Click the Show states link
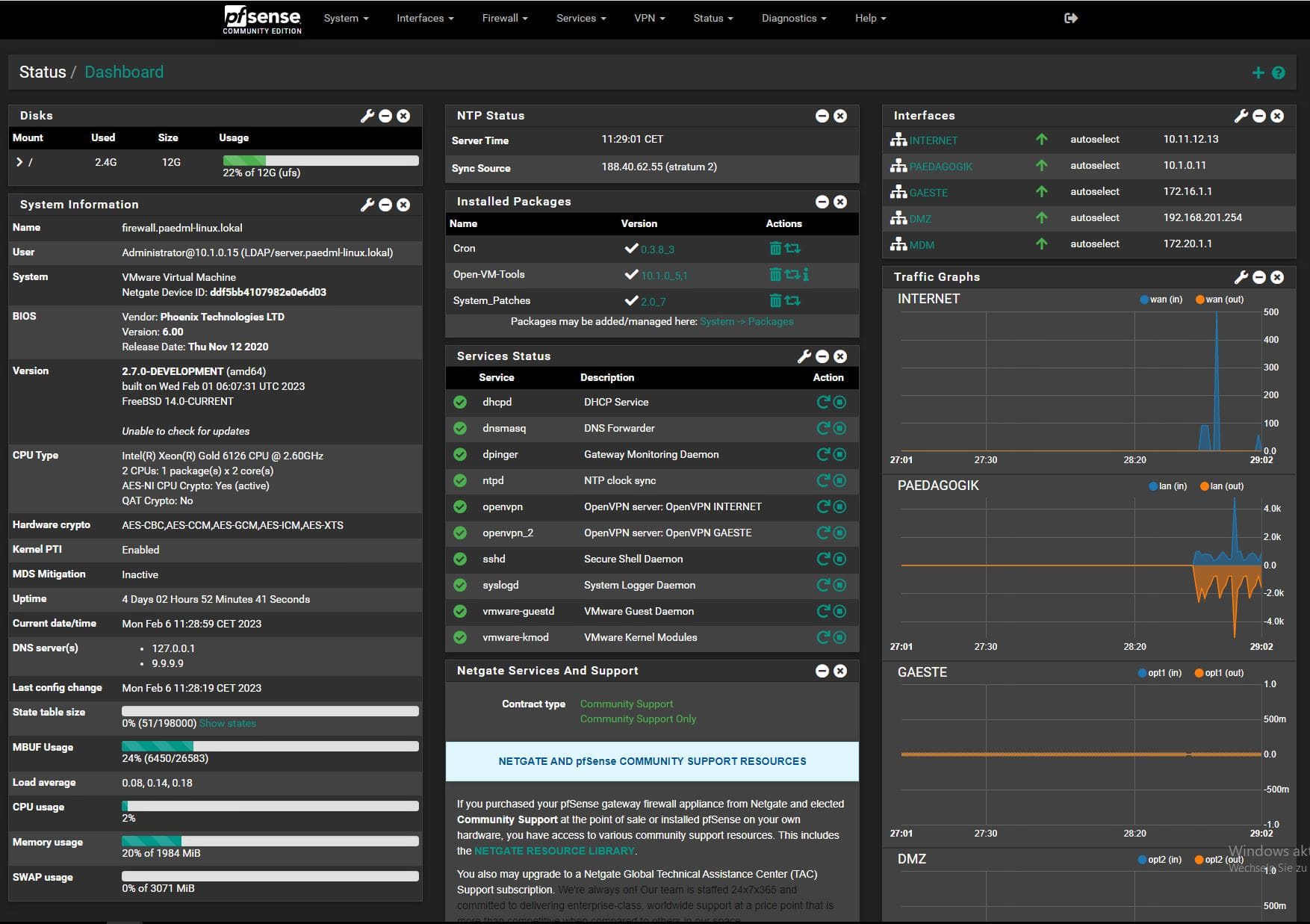The height and width of the screenshot is (924, 1310). coord(228,723)
